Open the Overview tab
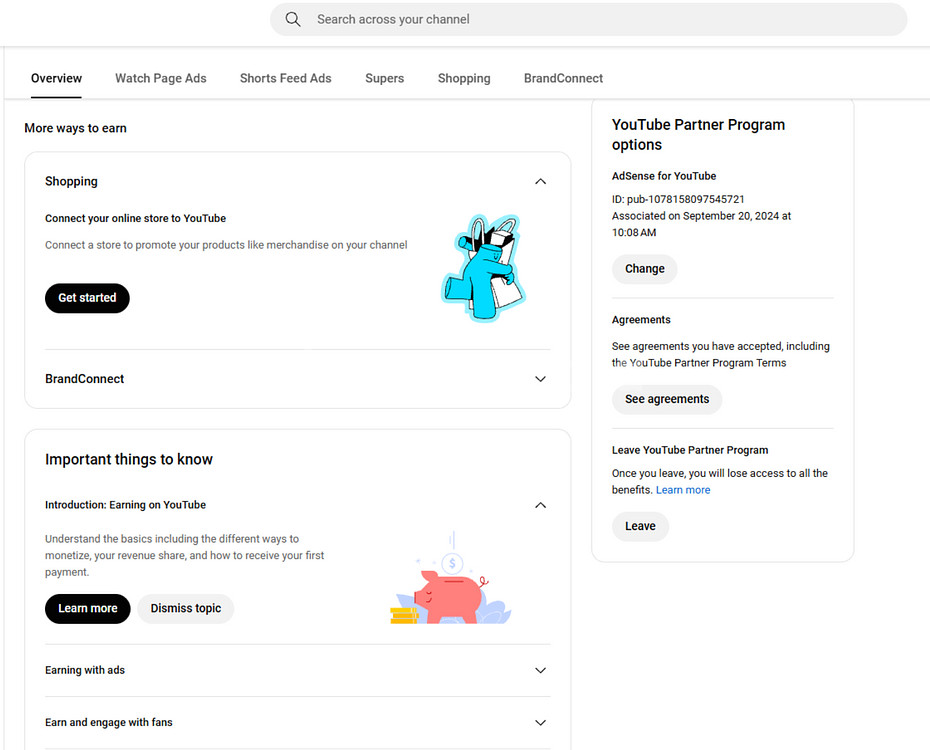930x750 pixels. pos(56,78)
